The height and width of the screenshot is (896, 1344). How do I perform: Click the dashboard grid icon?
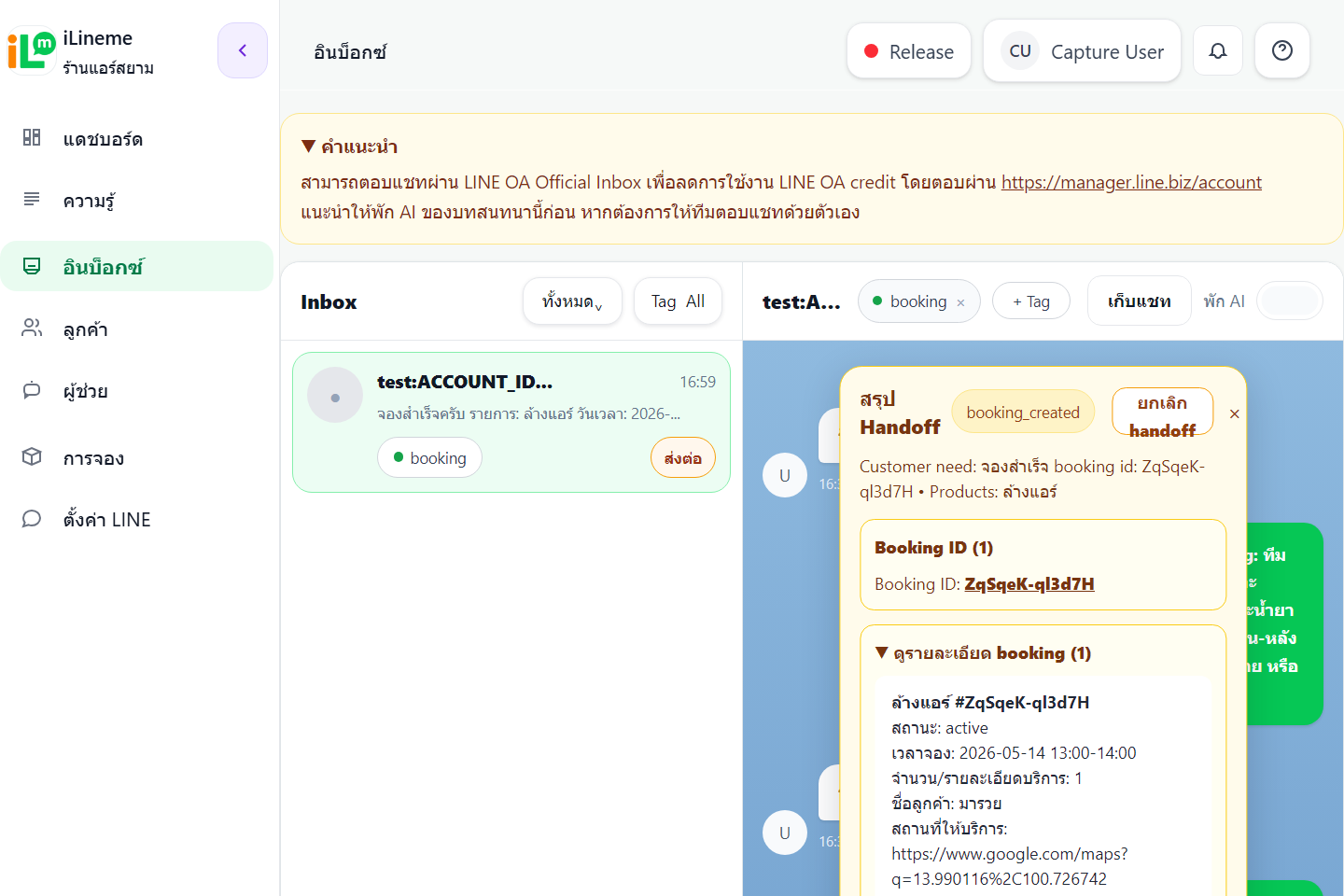click(32, 137)
